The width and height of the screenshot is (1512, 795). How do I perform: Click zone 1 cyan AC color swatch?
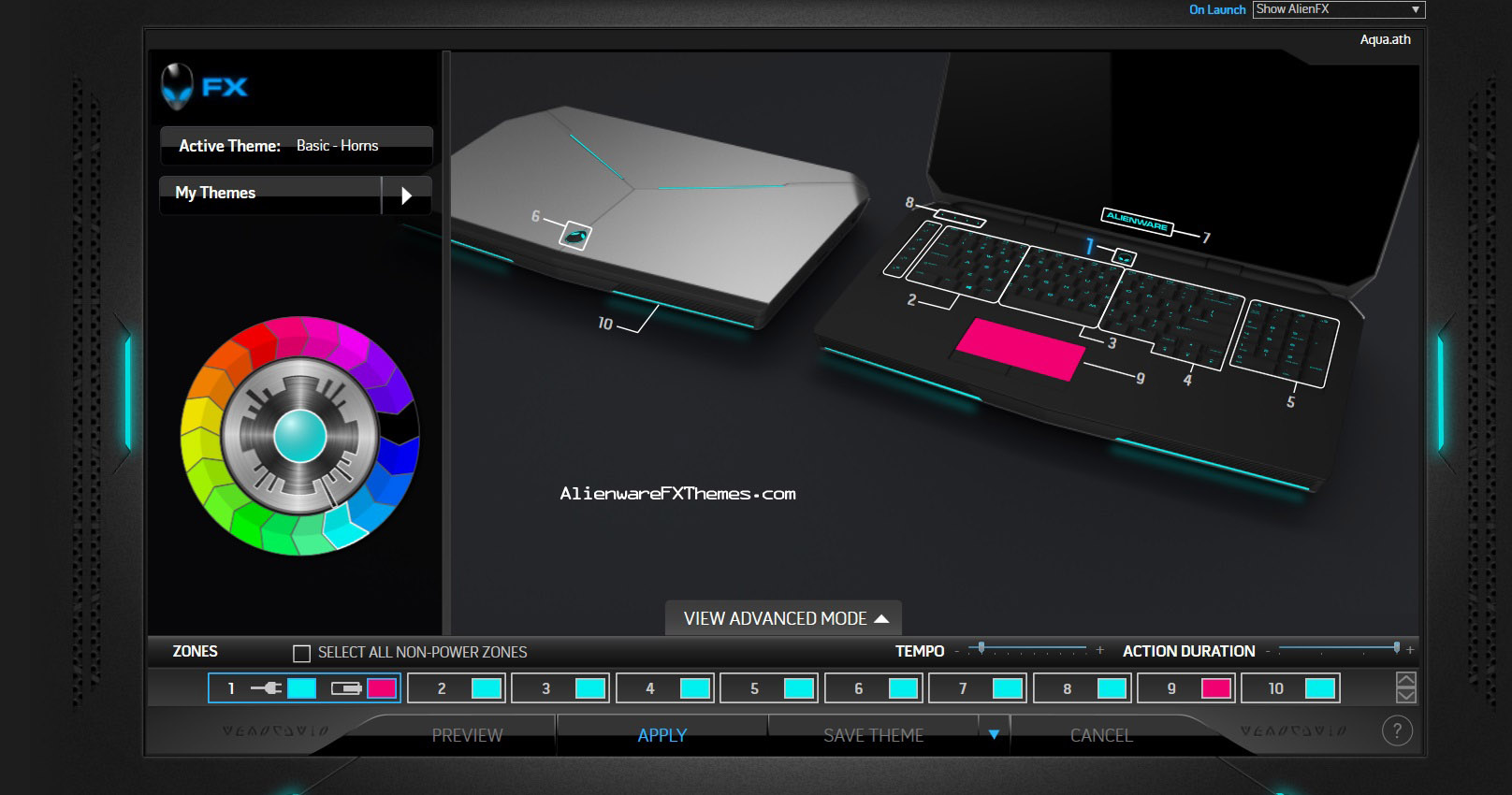click(x=301, y=688)
